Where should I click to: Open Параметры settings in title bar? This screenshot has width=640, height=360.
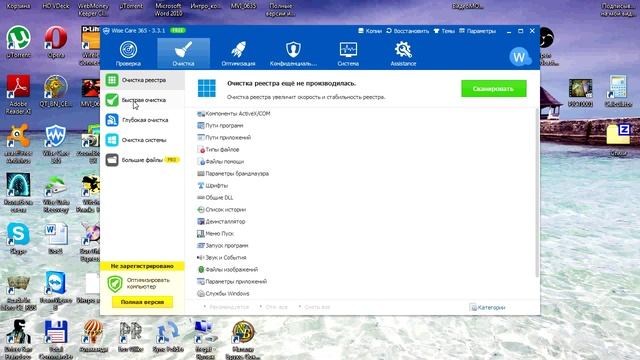tap(478, 31)
